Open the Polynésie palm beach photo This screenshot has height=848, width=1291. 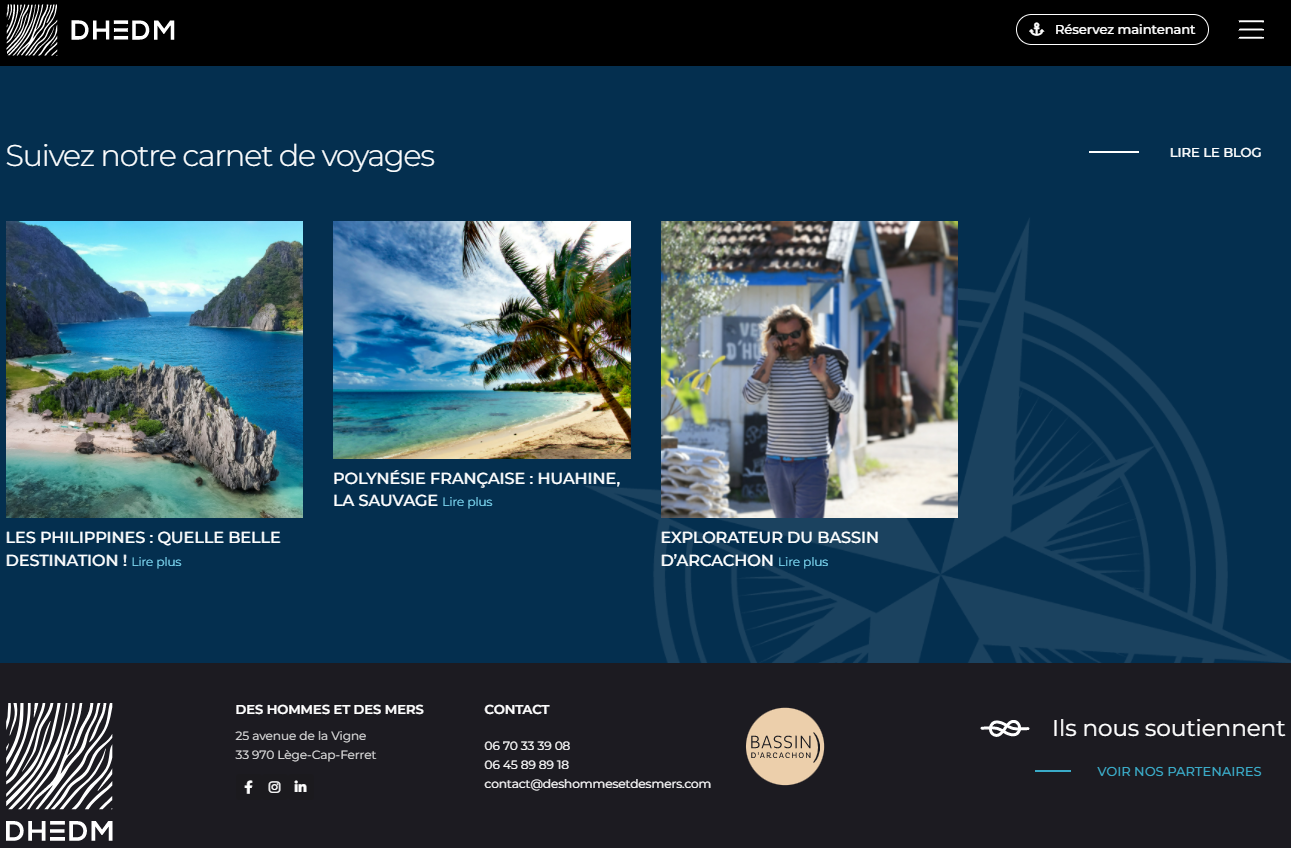[481, 339]
